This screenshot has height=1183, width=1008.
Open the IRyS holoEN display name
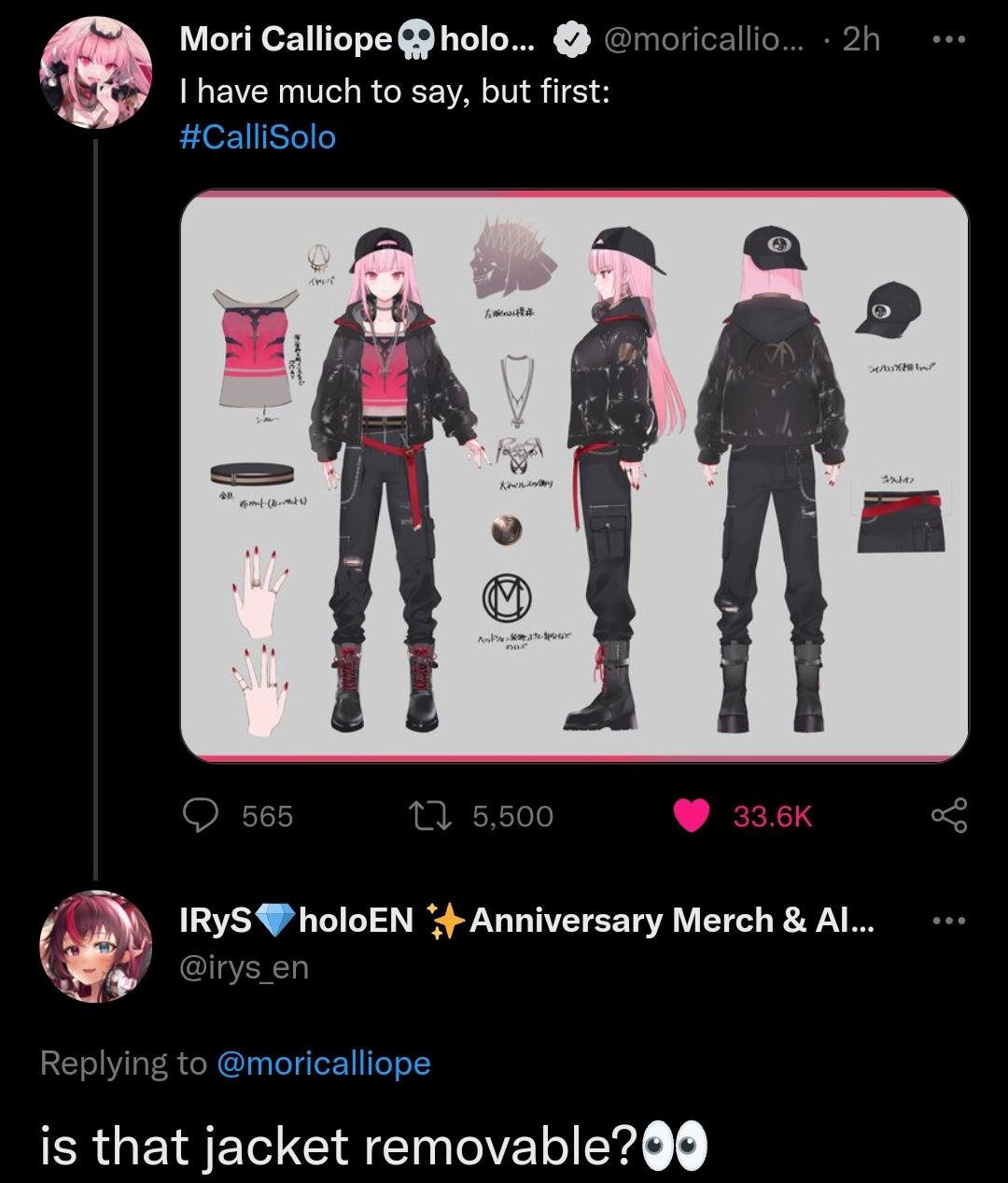coord(526,921)
